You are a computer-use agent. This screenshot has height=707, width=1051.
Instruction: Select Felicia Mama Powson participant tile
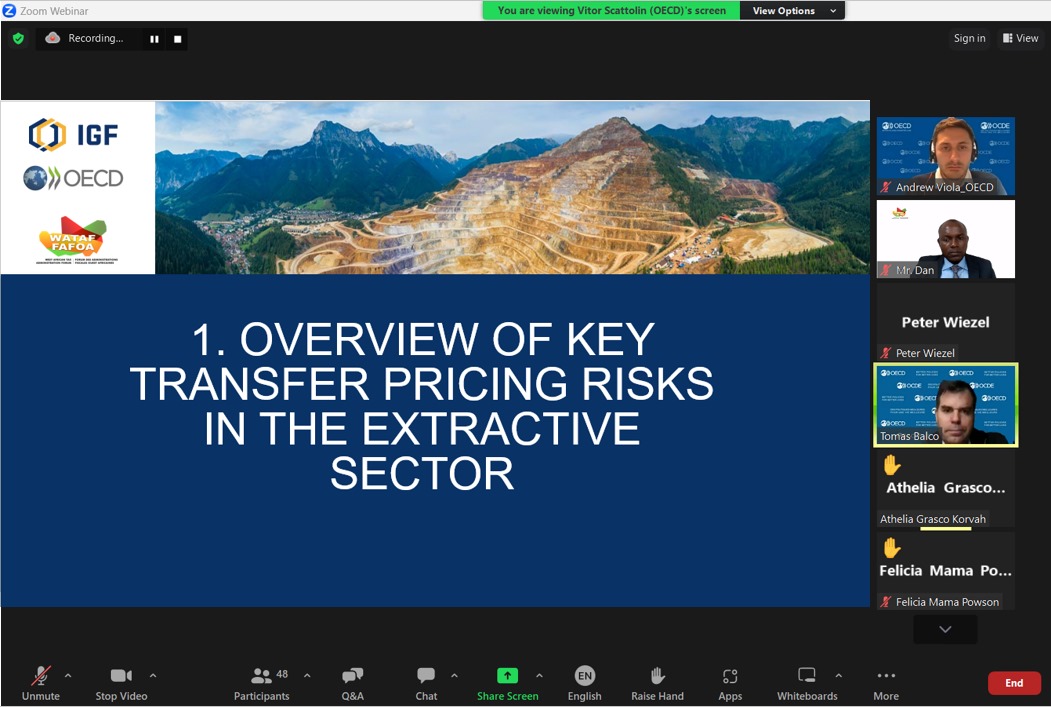946,572
